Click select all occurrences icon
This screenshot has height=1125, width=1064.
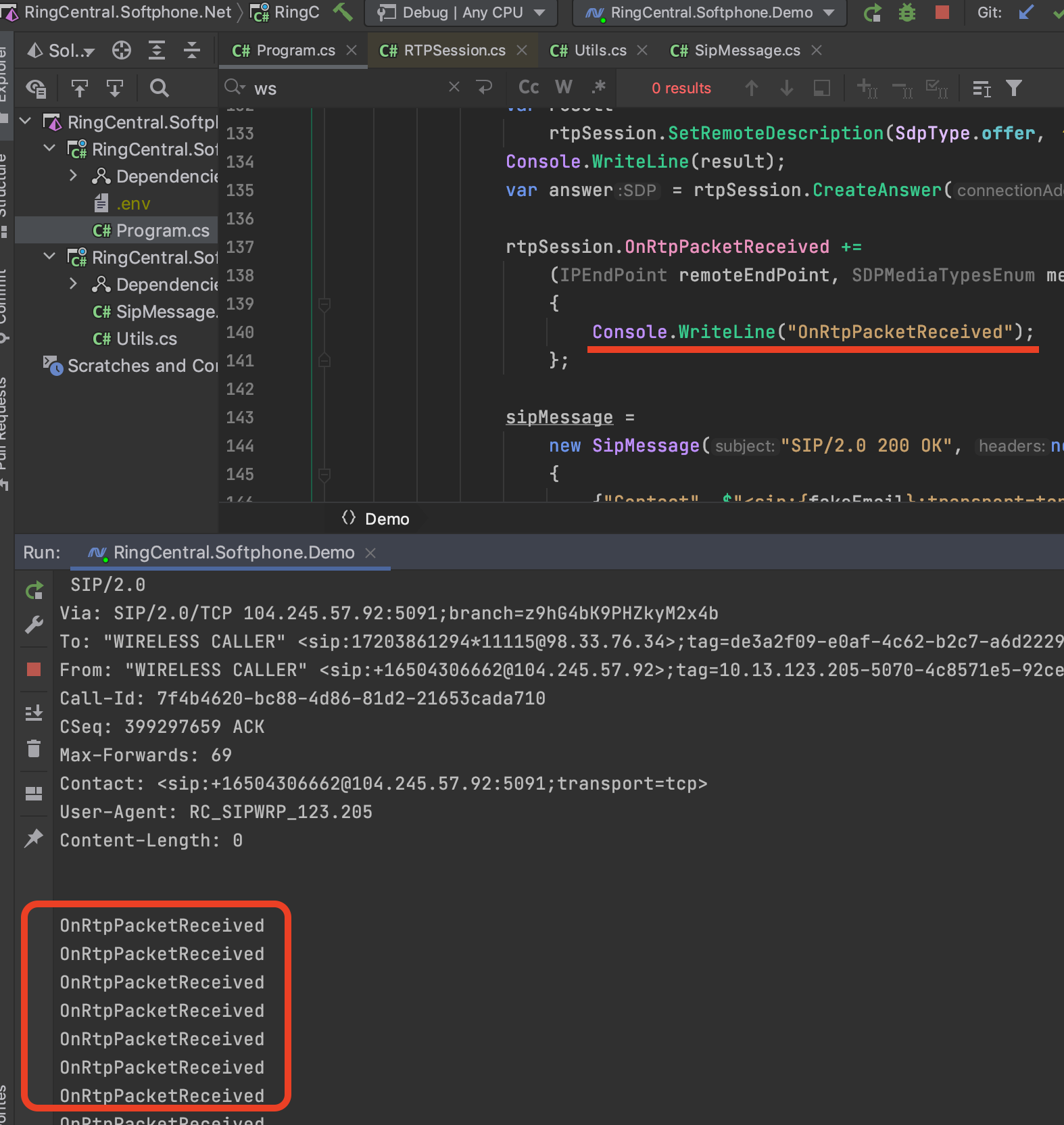point(937,88)
